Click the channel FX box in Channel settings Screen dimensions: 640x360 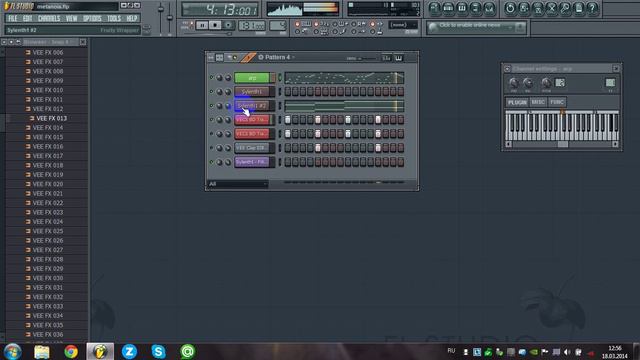(610, 83)
